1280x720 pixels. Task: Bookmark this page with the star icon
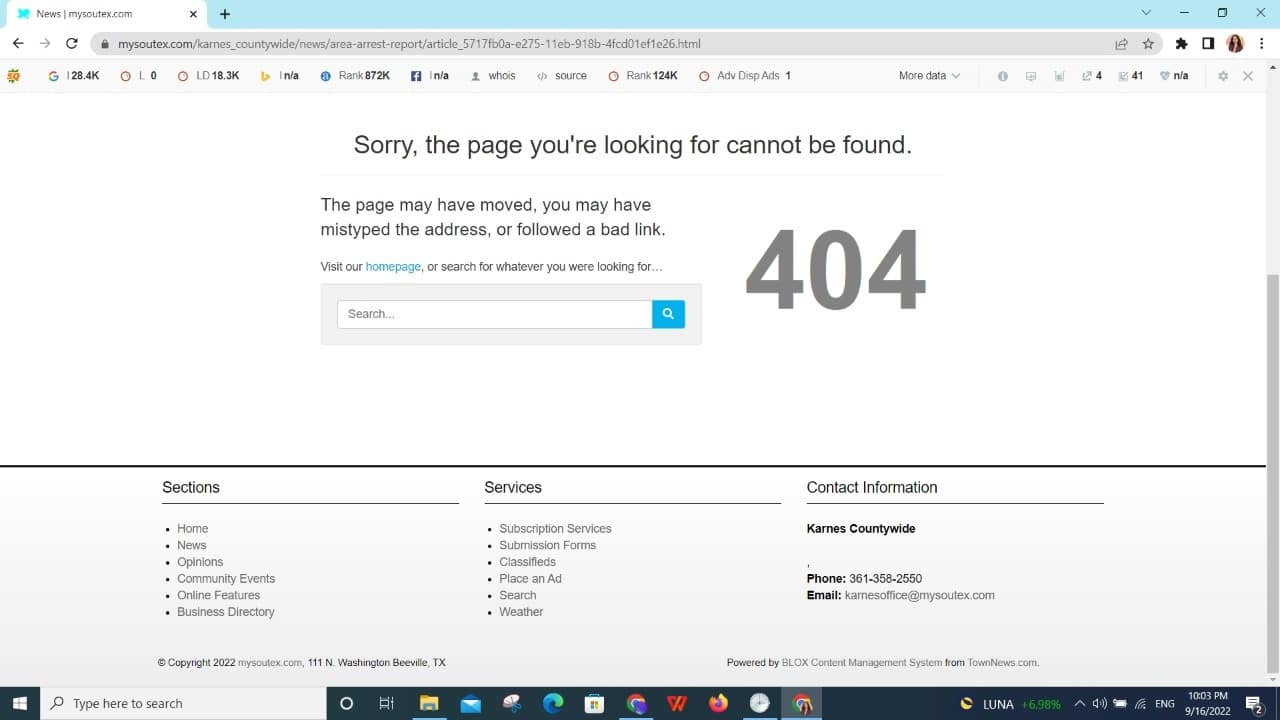1148,44
